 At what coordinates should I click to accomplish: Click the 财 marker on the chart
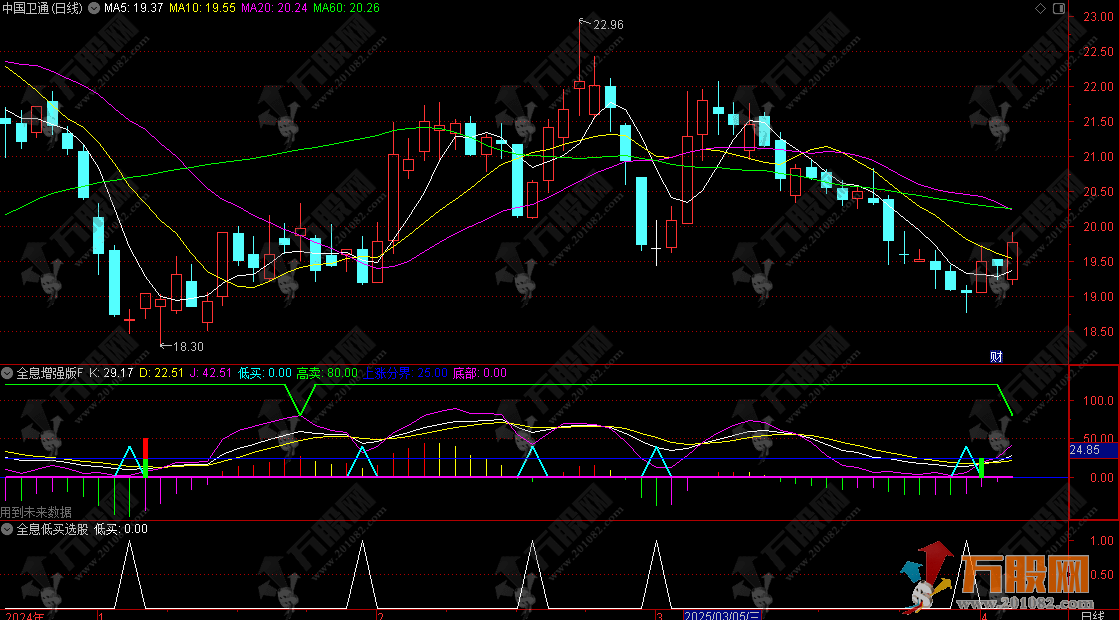pos(996,356)
